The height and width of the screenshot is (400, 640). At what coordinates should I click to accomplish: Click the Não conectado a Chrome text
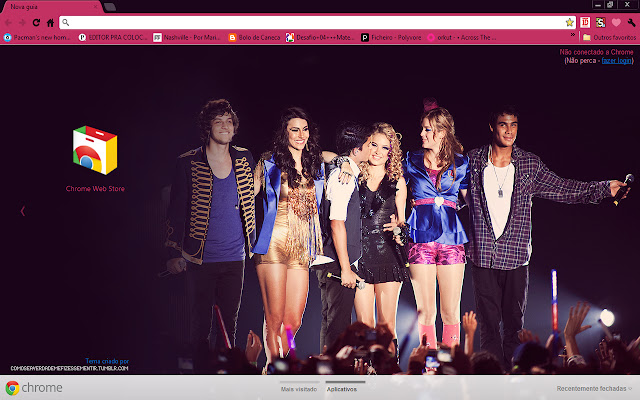coord(596,52)
